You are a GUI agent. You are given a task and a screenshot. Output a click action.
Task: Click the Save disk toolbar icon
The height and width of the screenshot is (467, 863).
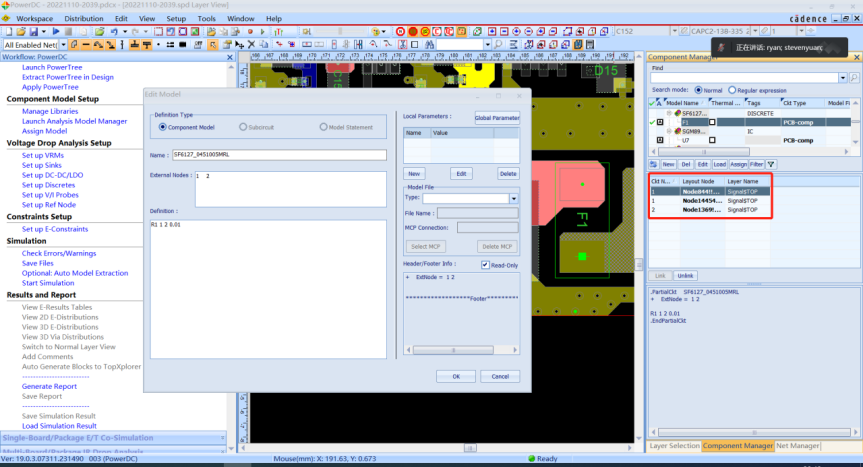pyautogui.click(x=34, y=31)
